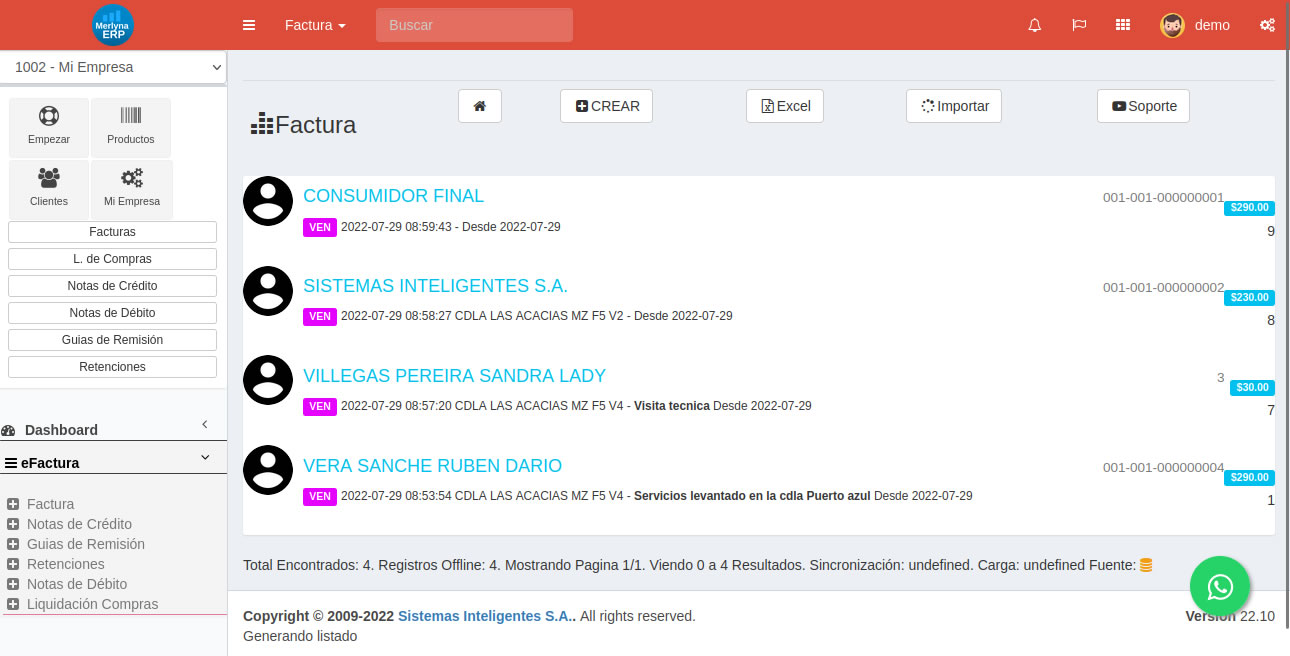Open Clientes from the sidebar icon panel

click(x=48, y=188)
